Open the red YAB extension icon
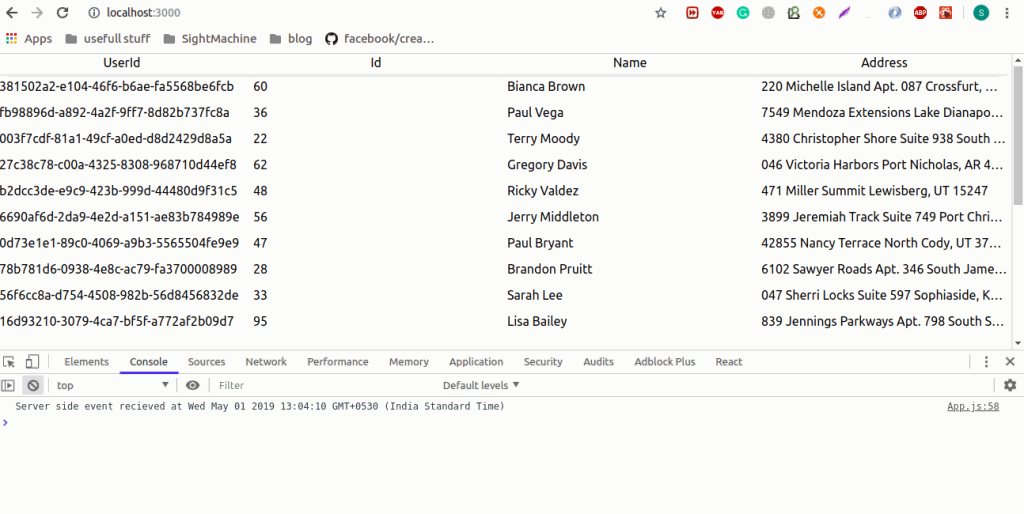1024x514 pixels. point(718,12)
